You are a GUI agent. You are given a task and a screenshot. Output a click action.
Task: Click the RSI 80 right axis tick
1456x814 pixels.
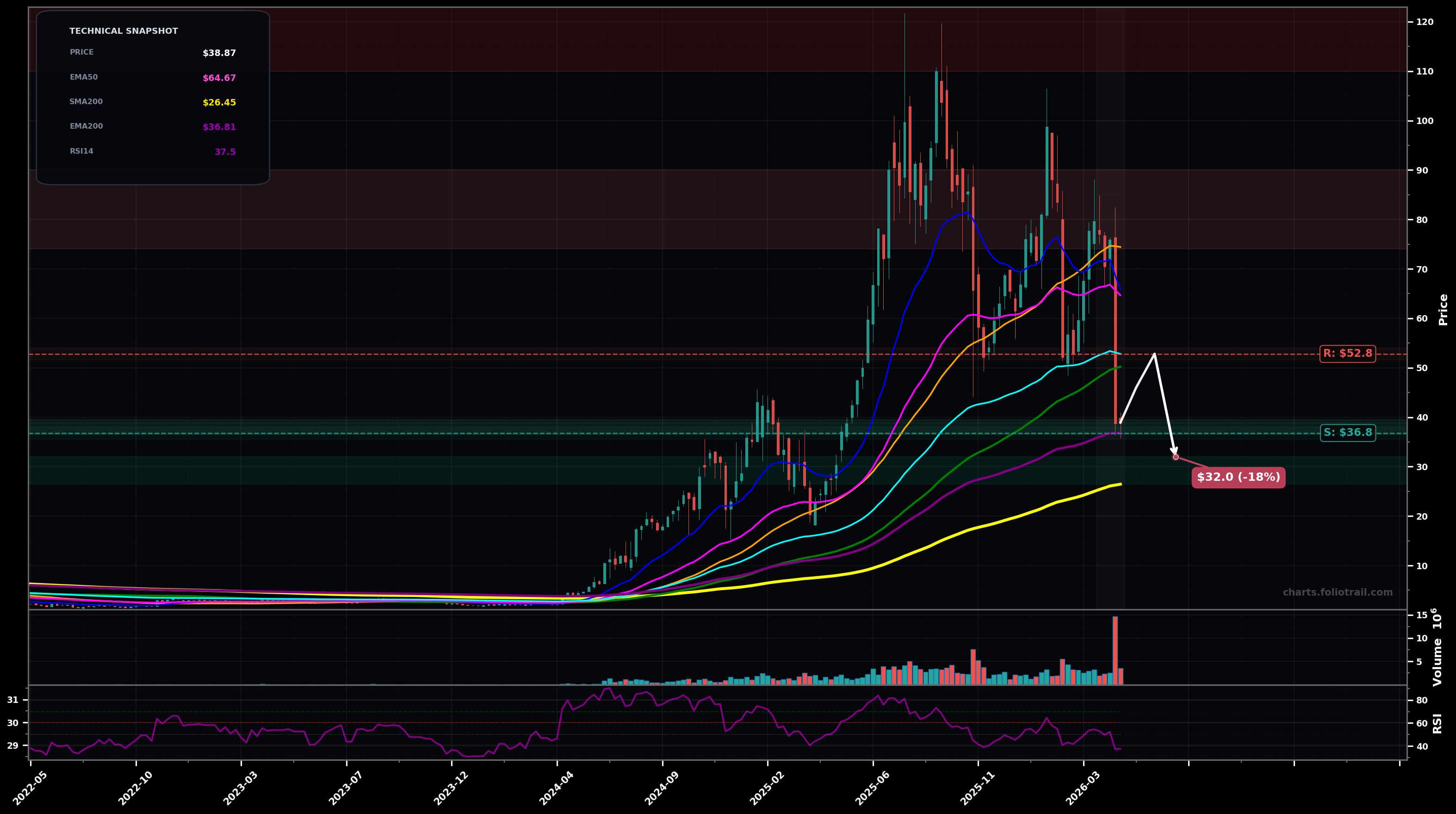[1421, 700]
